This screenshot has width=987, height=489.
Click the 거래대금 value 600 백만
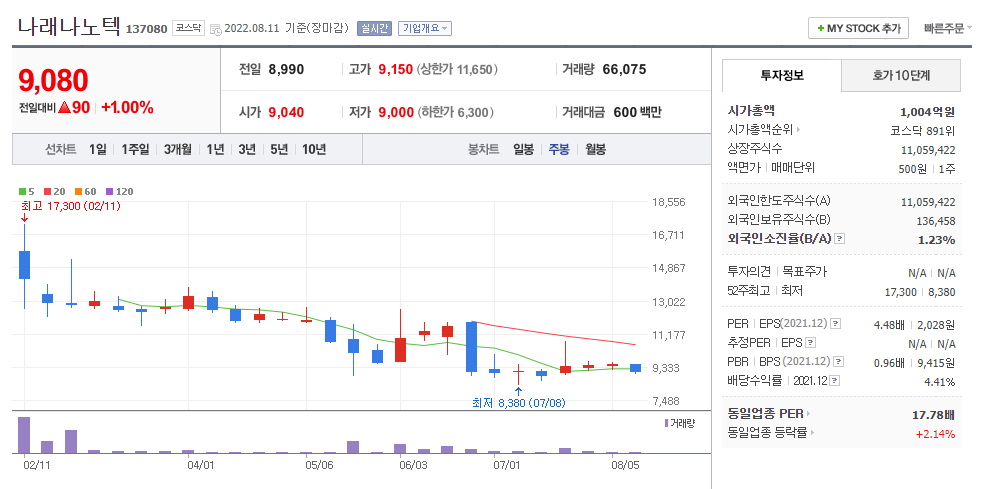(637, 113)
